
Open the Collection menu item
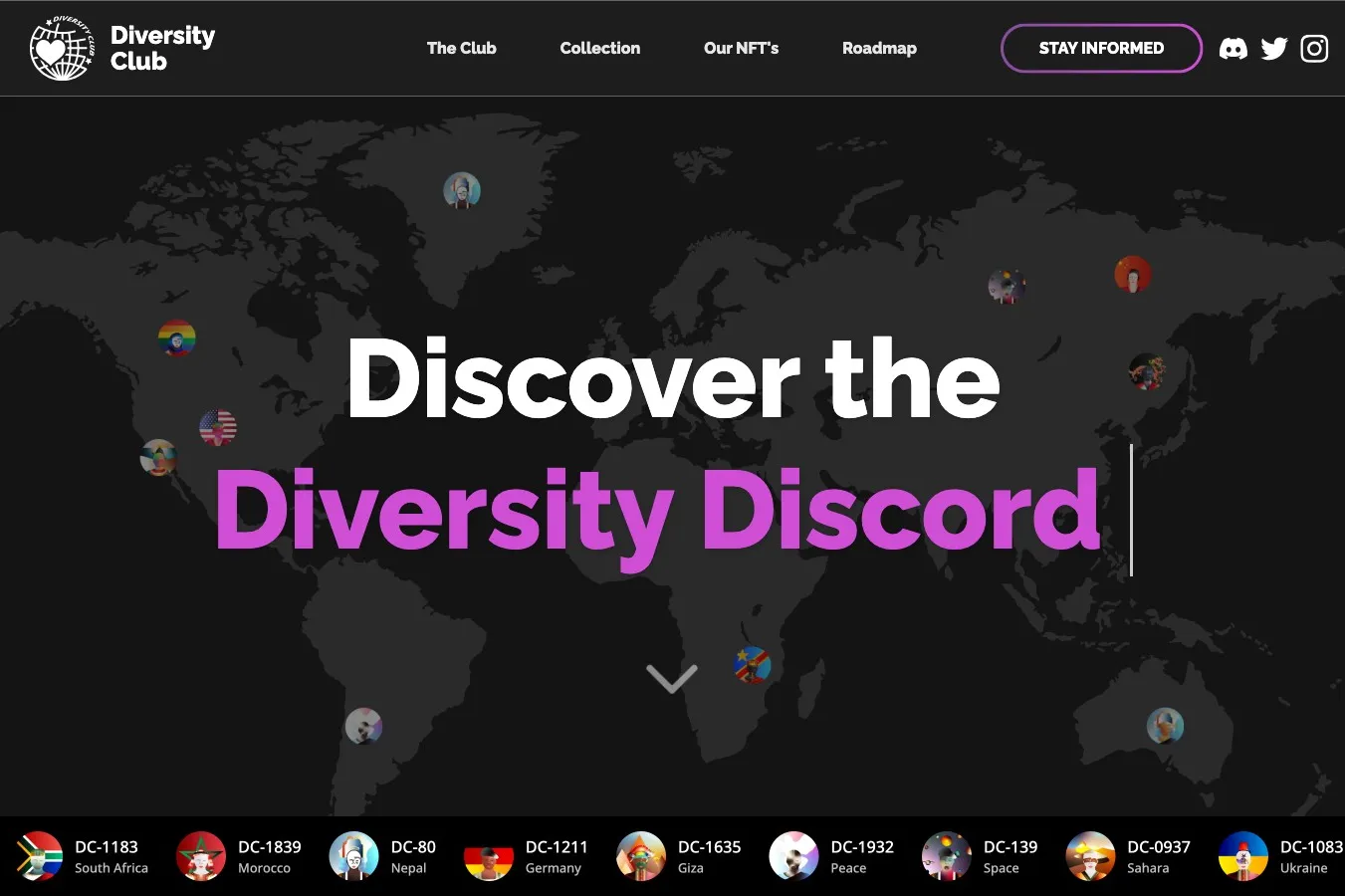click(x=600, y=48)
